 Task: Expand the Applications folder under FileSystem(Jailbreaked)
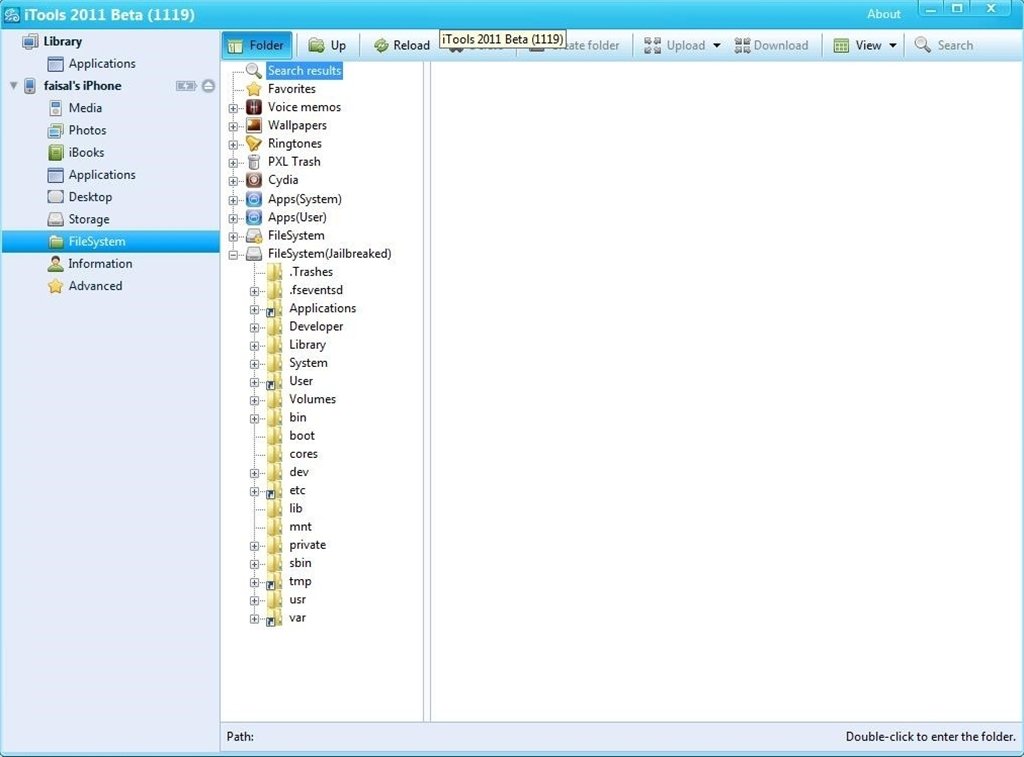255,309
